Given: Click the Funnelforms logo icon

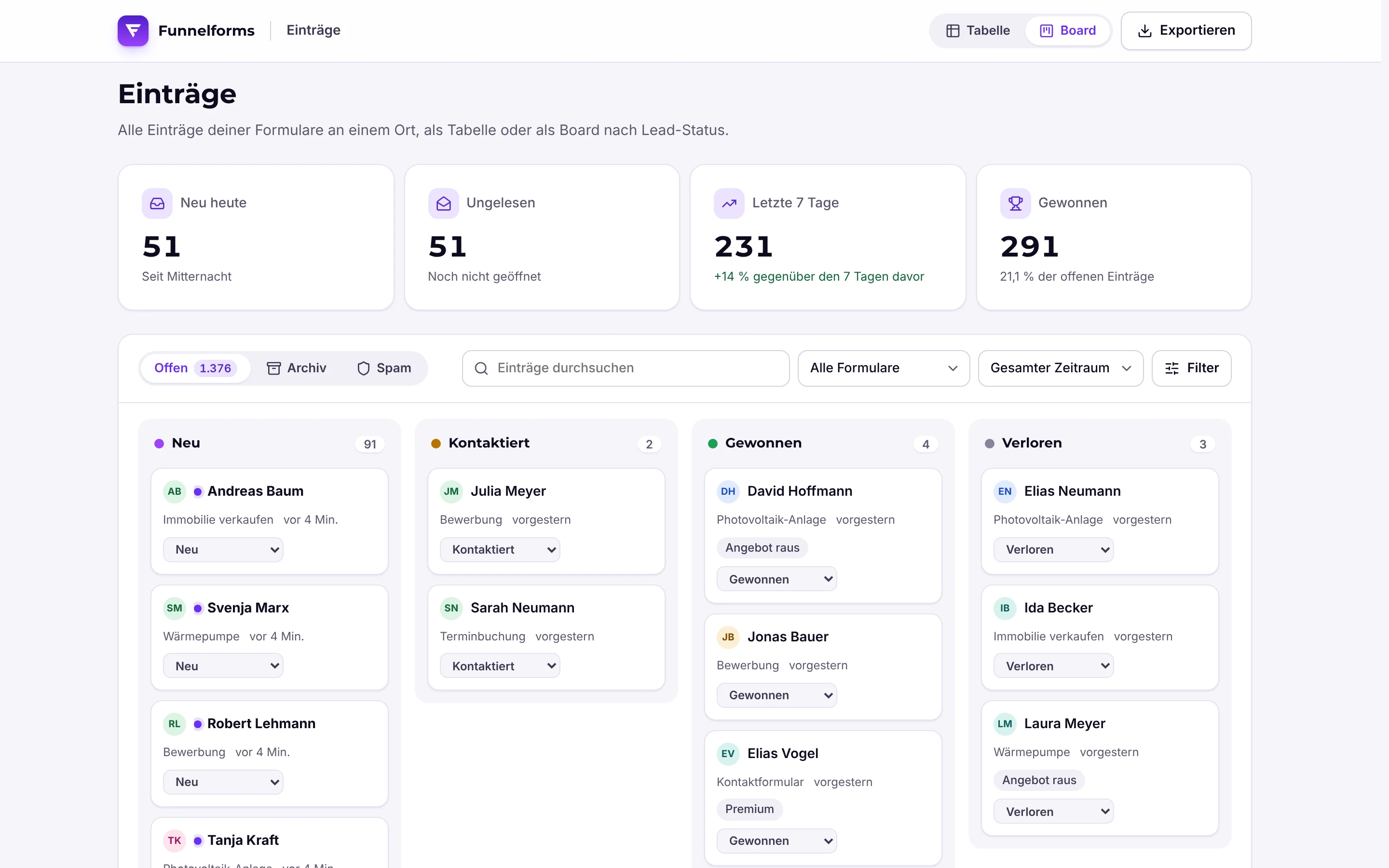Looking at the screenshot, I should [x=133, y=30].
